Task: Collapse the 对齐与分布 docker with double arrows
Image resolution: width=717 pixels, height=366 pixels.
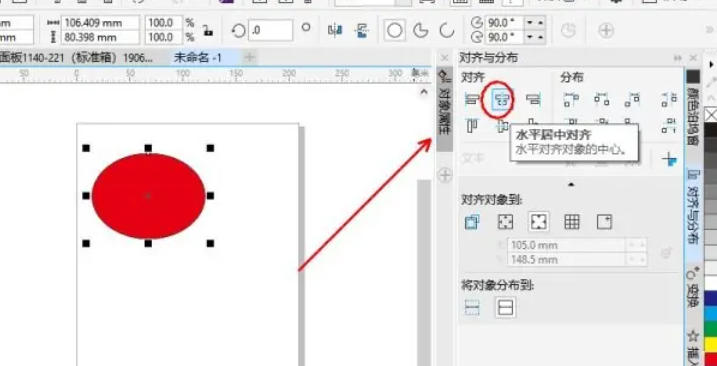Action: [678, 58]
